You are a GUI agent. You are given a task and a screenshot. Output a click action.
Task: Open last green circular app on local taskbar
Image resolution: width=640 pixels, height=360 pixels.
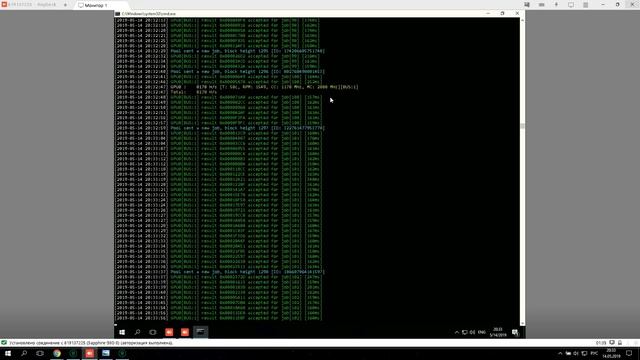click(x=122, y=353)
